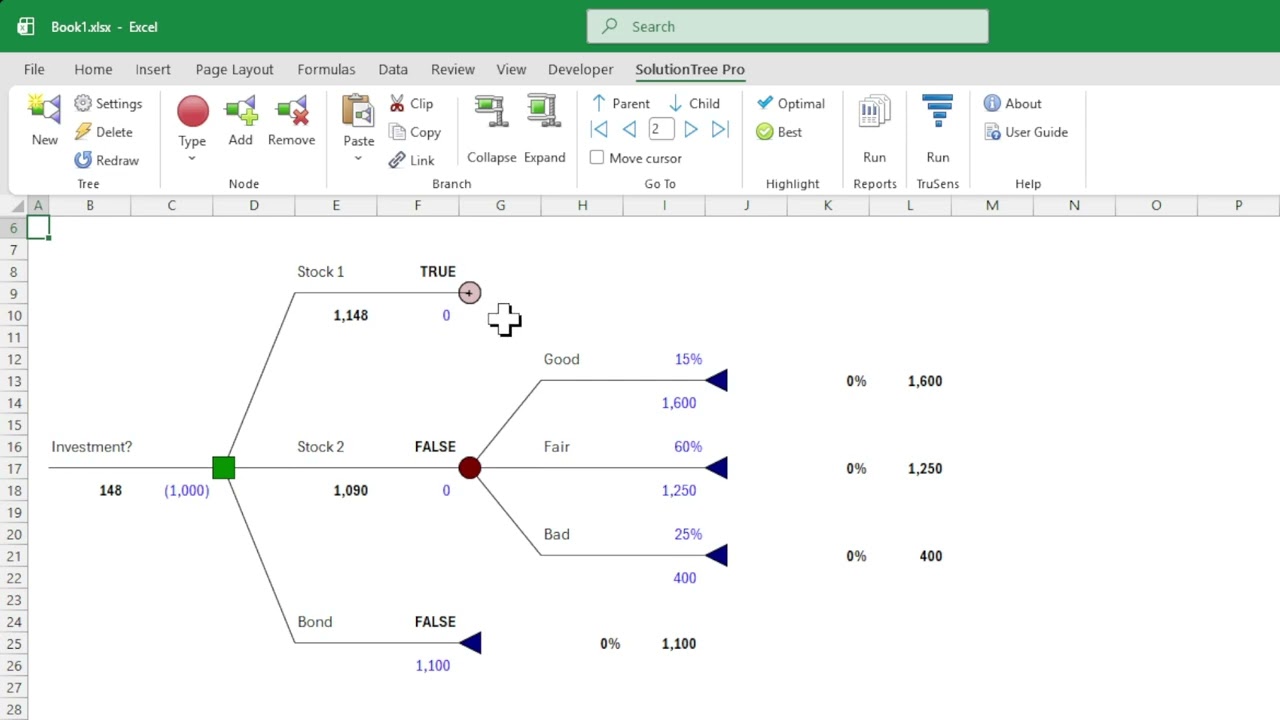
Task: Switch to the Formulas tab
Action: (326, 69)
